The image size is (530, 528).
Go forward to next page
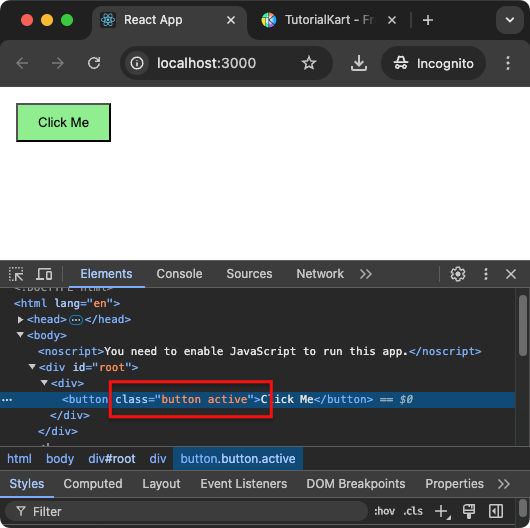[x=58, y=63]
